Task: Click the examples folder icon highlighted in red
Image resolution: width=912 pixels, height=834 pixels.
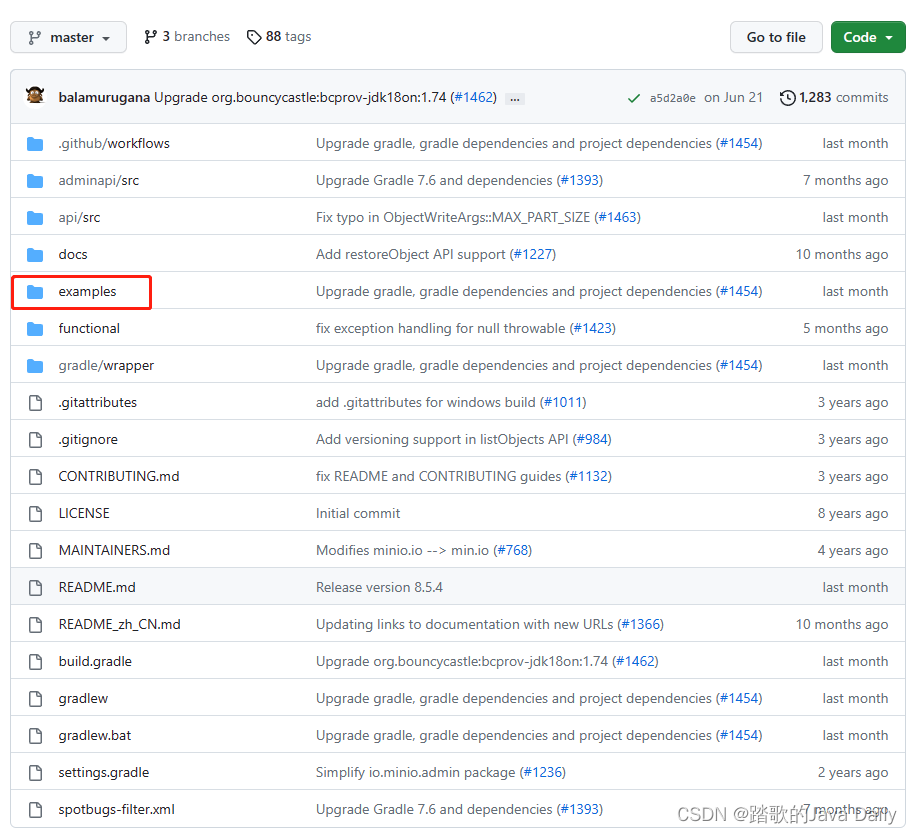Action: tap(36, 291)
